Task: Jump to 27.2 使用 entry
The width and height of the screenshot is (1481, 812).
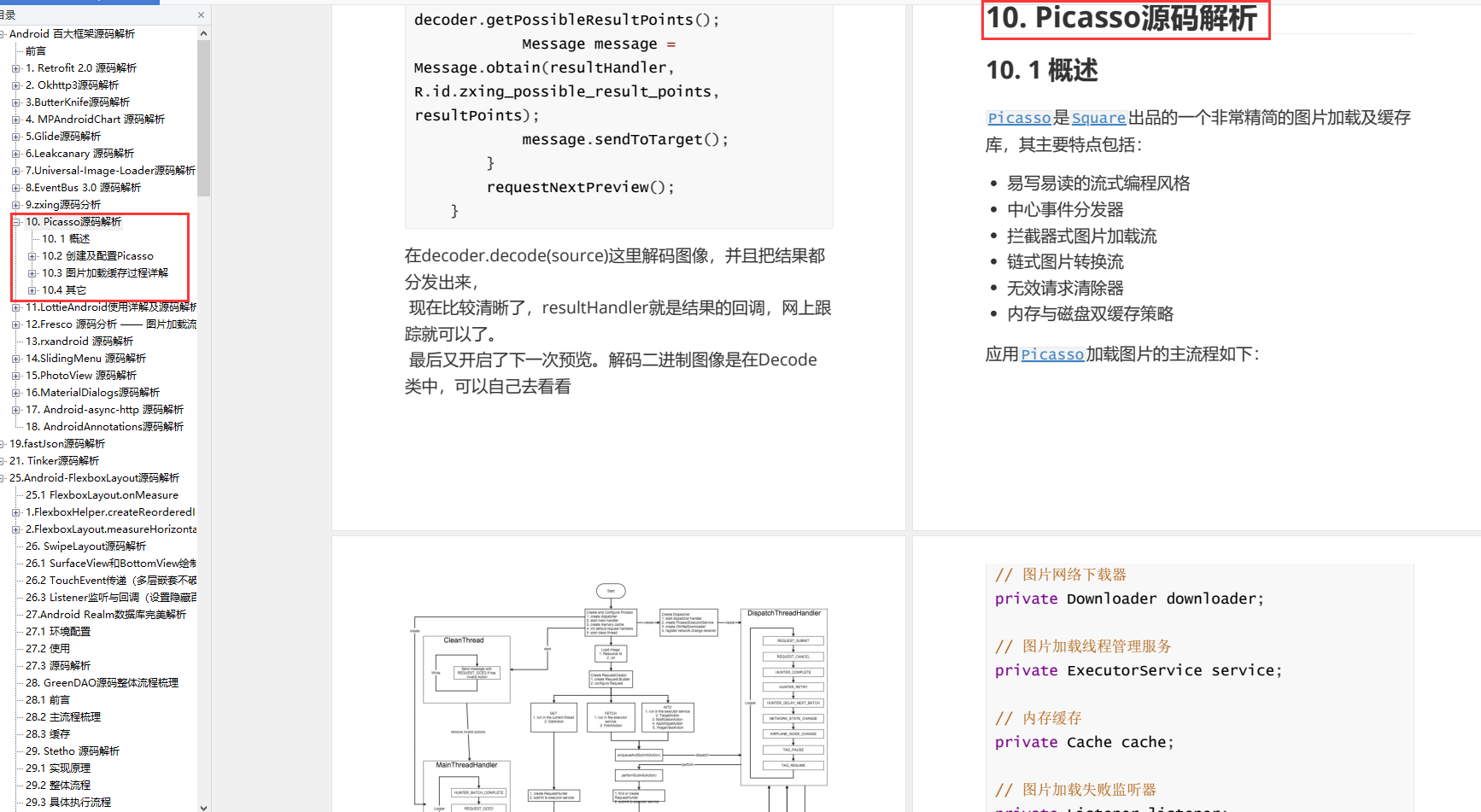Action: tap(48, 649)
